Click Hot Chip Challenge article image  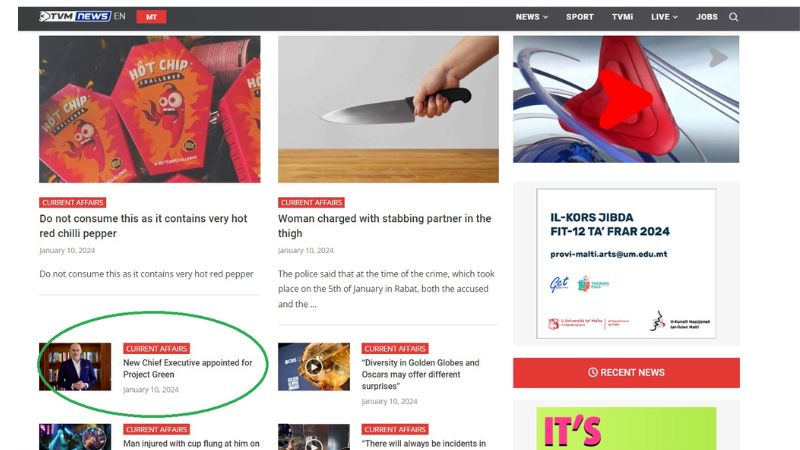point(149,109)
